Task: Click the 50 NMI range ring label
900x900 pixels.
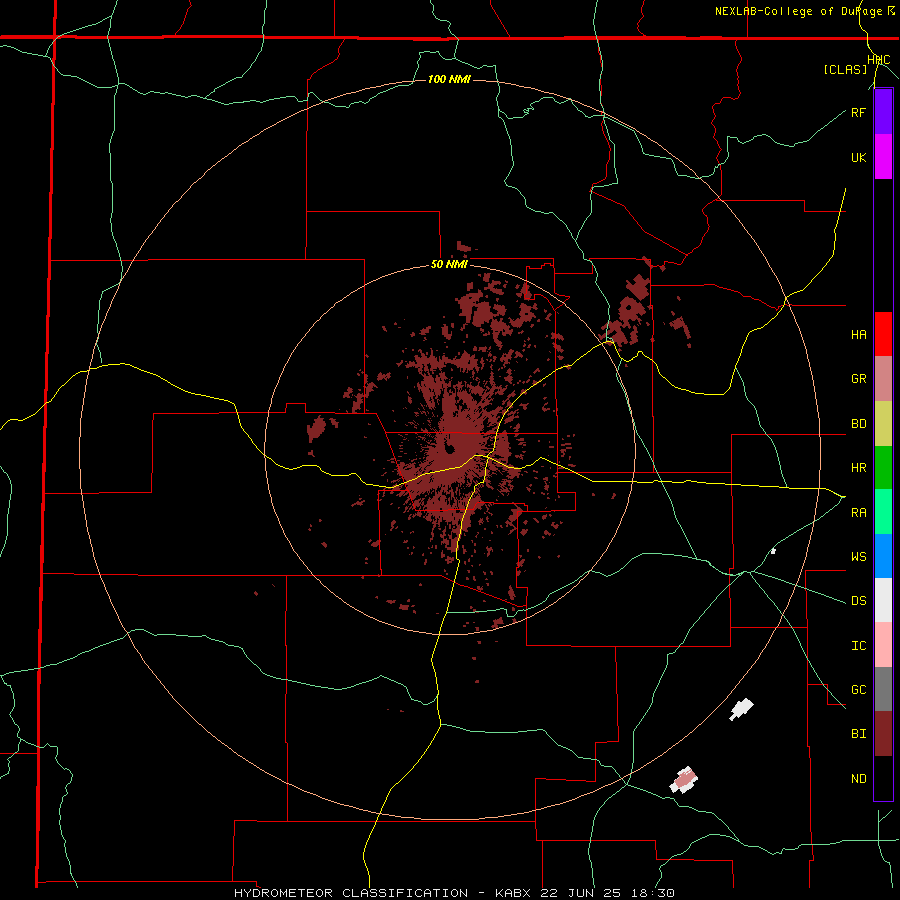Action: tap(449, 265)
